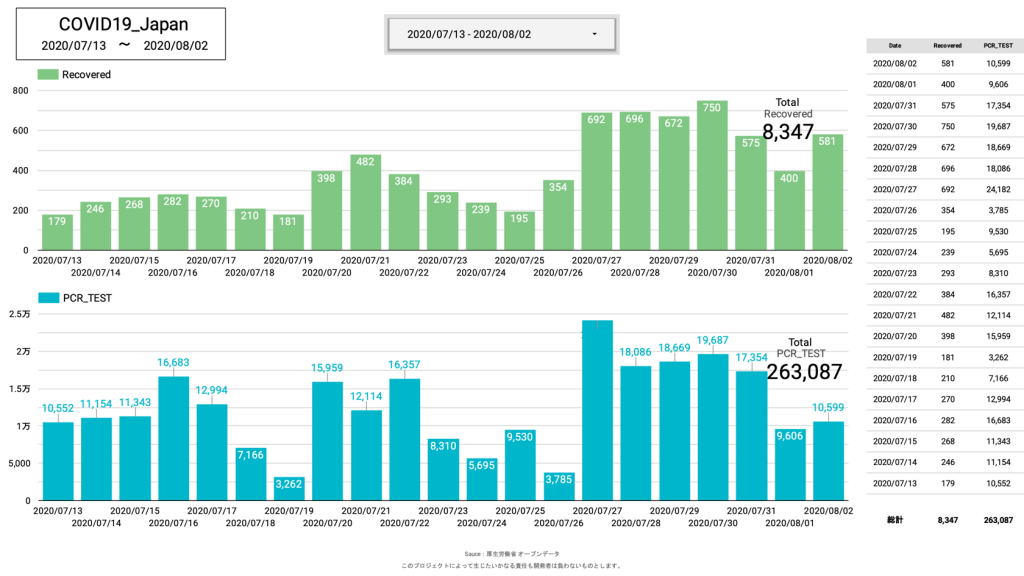Image resolution: width=1024 pixels, height=576 pixels.
Task: Select the Recovered bar labeled 482
Action: (x=365, y=205)
